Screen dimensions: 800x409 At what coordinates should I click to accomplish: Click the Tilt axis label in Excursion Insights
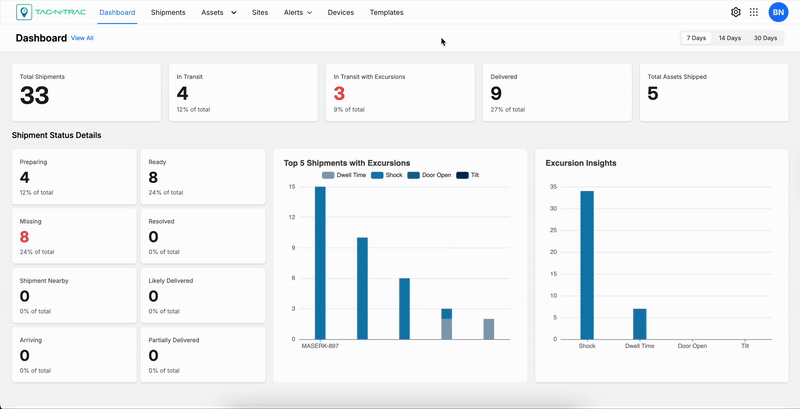745,346
